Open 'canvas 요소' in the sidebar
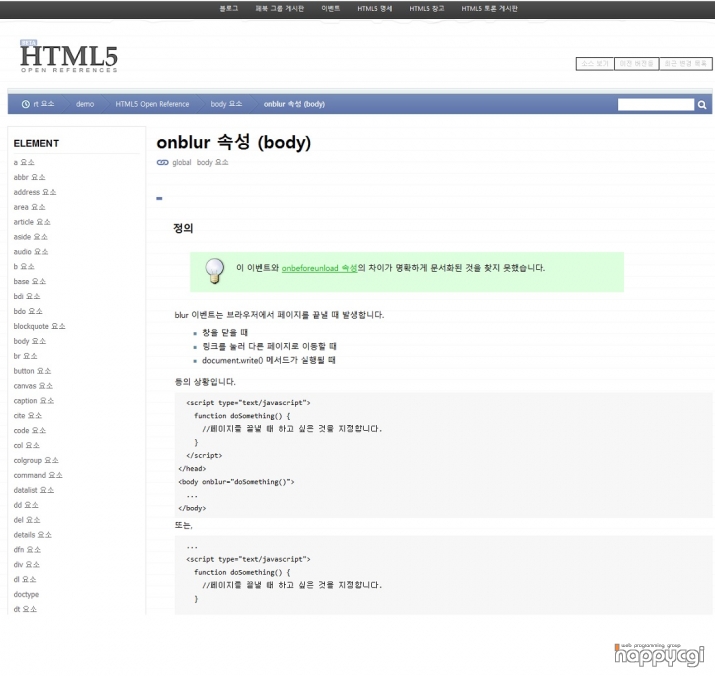The width and height of the screenshot is (715, 676). tap(33, 386)
